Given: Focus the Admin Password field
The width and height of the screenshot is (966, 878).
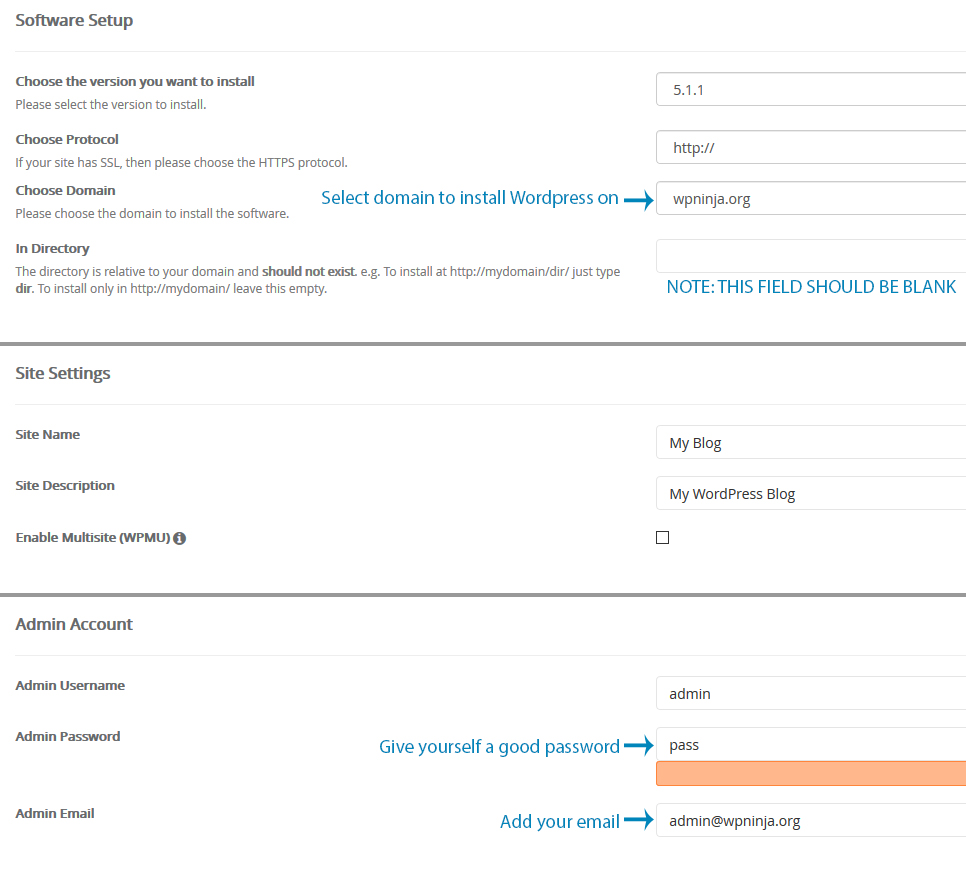Looking at the screenshot, I should [810, 745].
